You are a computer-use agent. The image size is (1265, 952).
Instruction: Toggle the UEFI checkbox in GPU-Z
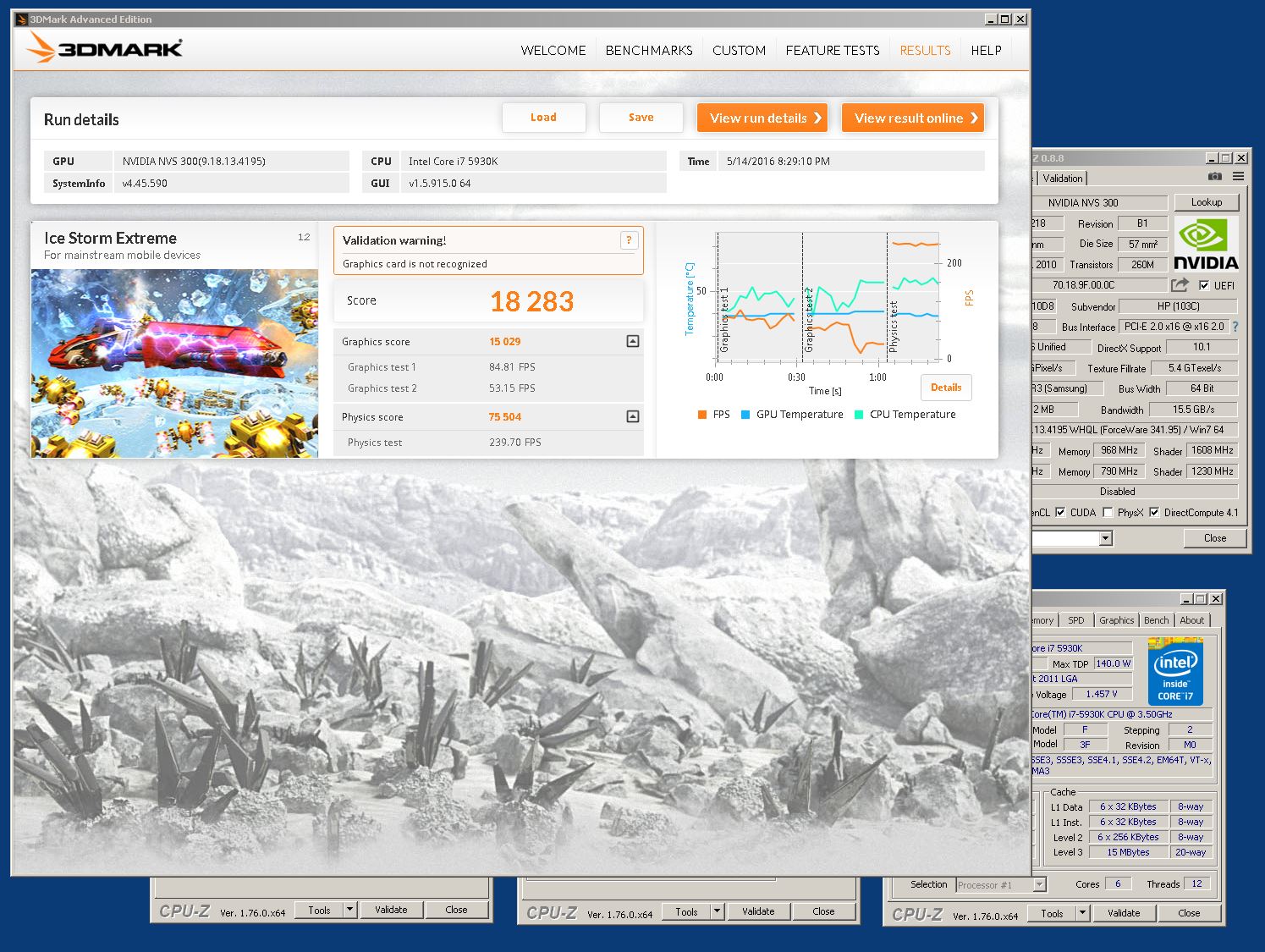[x=1204, y=285]
